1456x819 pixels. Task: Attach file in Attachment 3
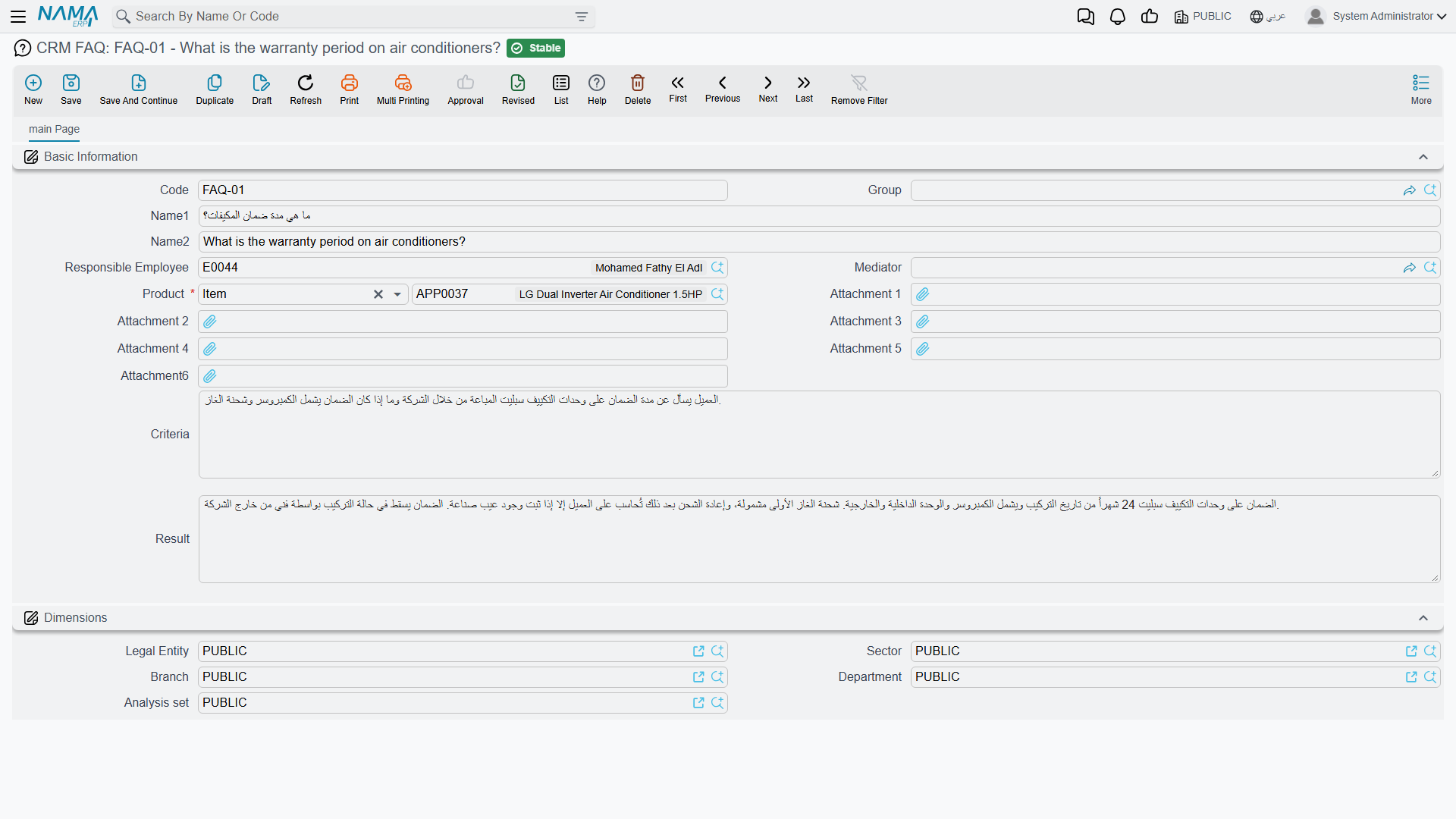923,322
